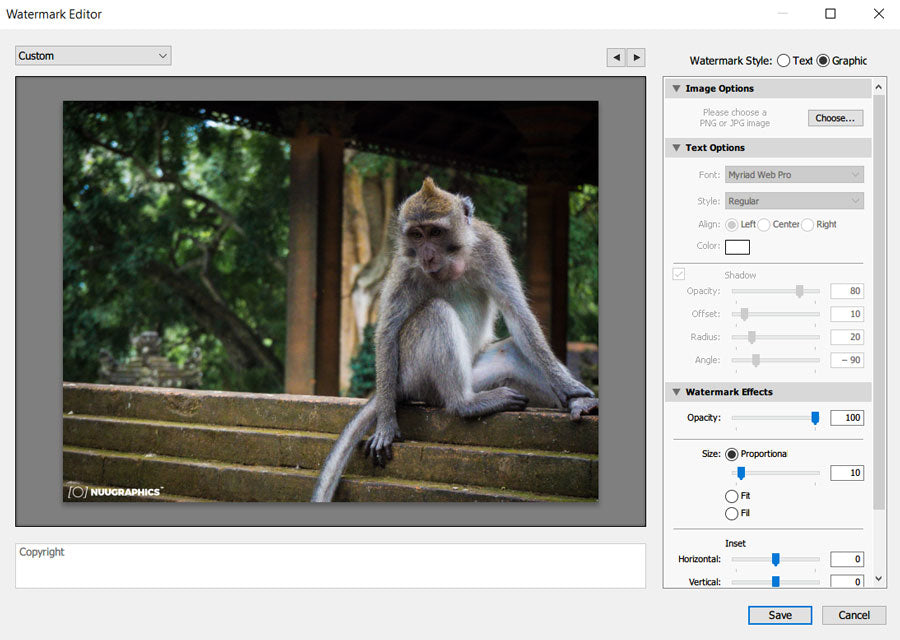Select the Fit size option
This screenshot has height=640, width=900.
click(731, 496)
